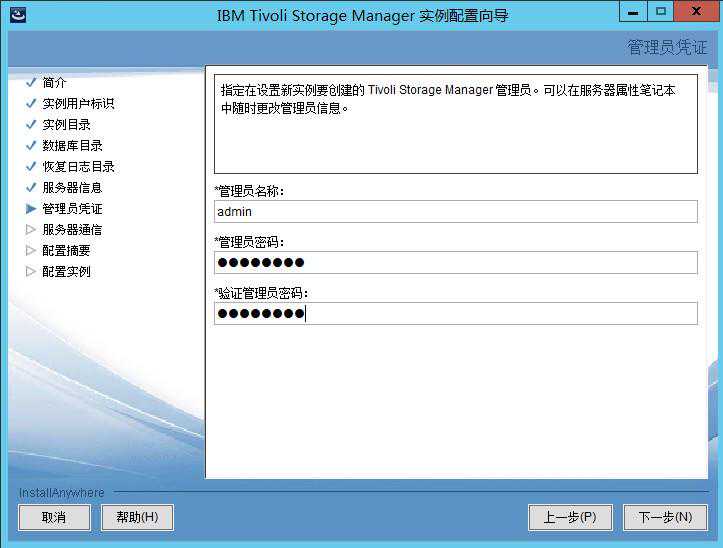Click the checkmark beside 实例用户标识
The image size is (723, 548).
pyautogui.click(x=31, y=103)
